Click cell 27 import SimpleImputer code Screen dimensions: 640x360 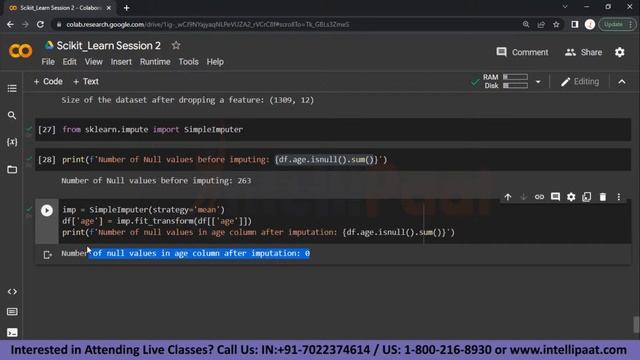pyautogui.click(x=152, y=129)
